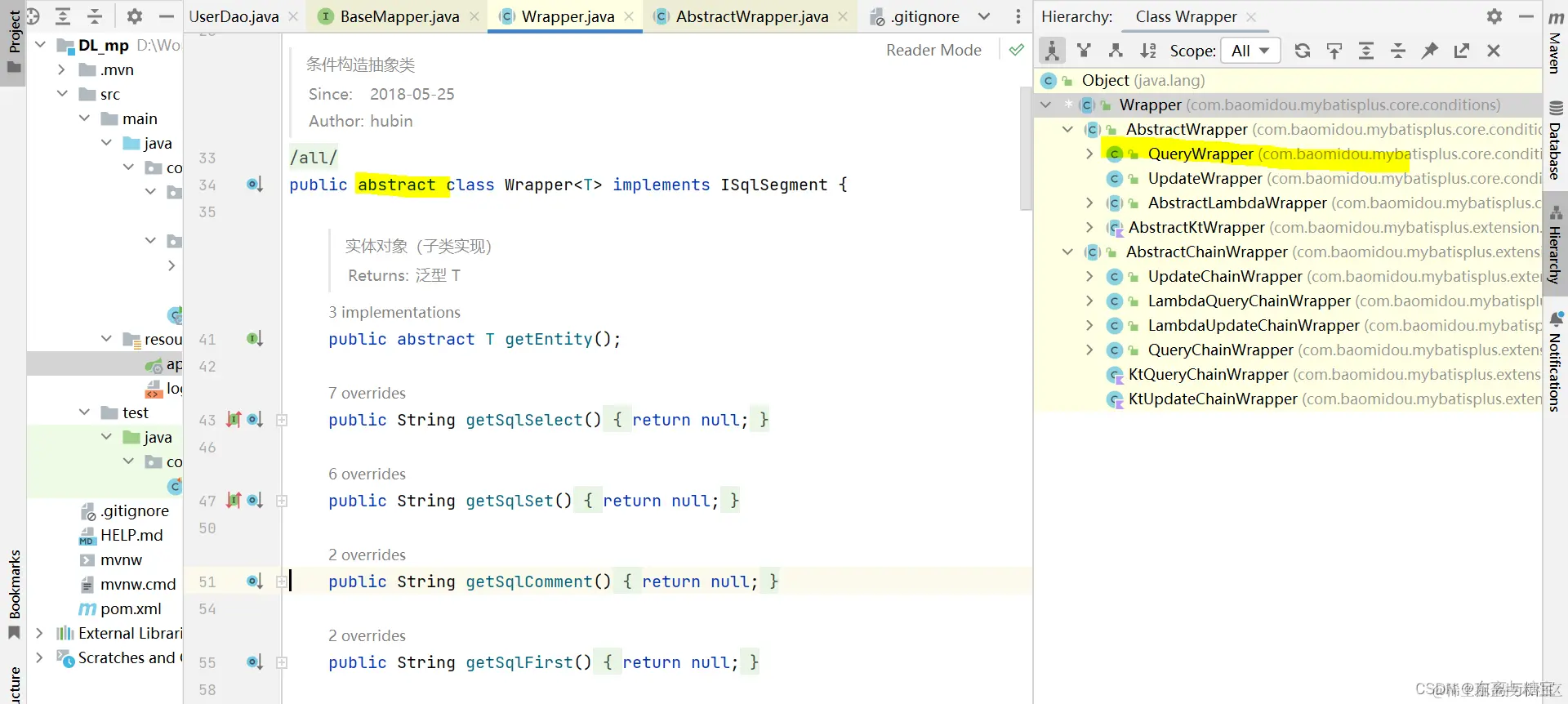Click the overrides gutter icon on line 43
Viewport: 1568px width, 704px height.
[234, 420]
